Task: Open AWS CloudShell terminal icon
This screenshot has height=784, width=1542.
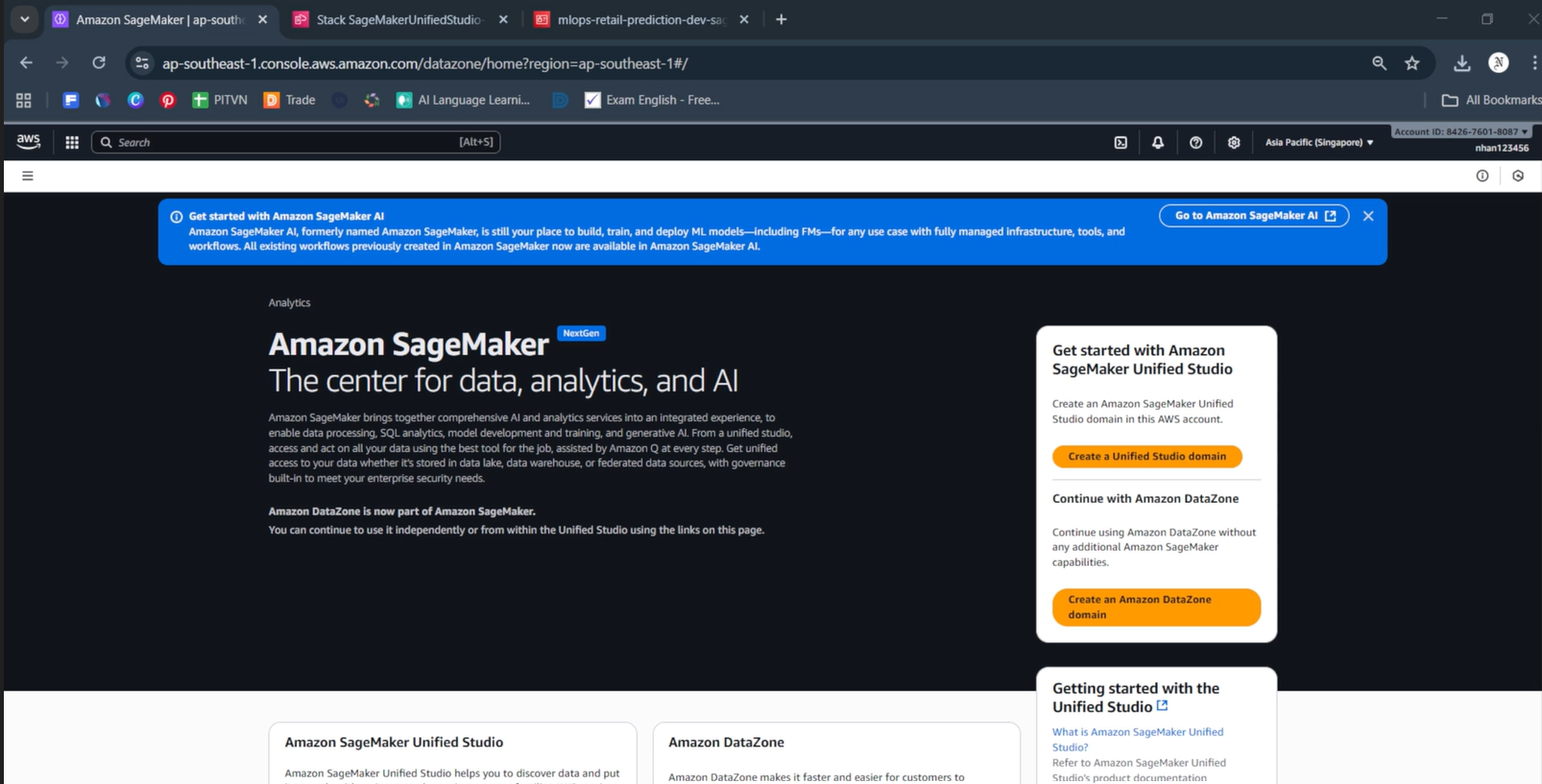Action: 1120,142
